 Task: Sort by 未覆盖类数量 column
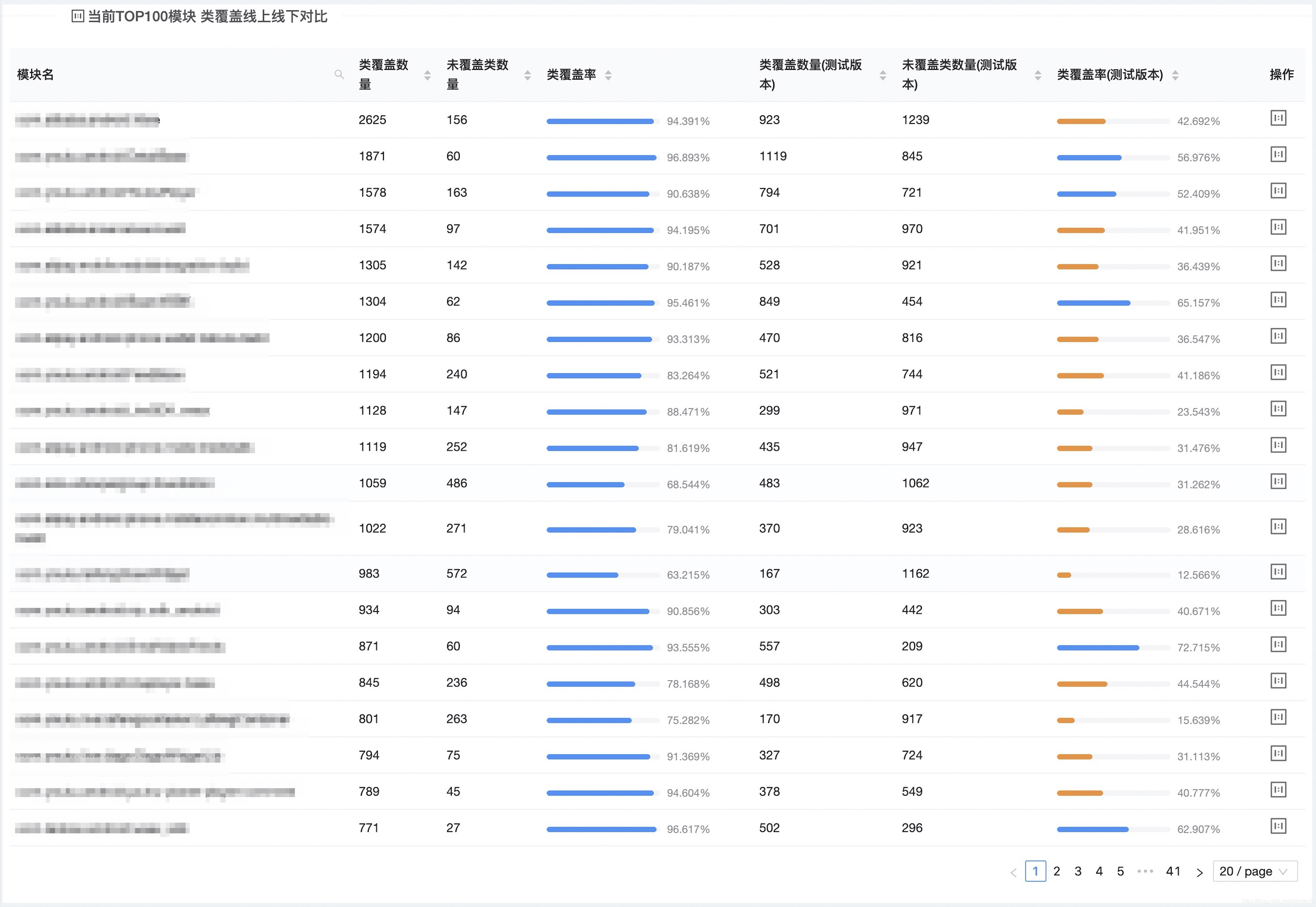[527, 75]
